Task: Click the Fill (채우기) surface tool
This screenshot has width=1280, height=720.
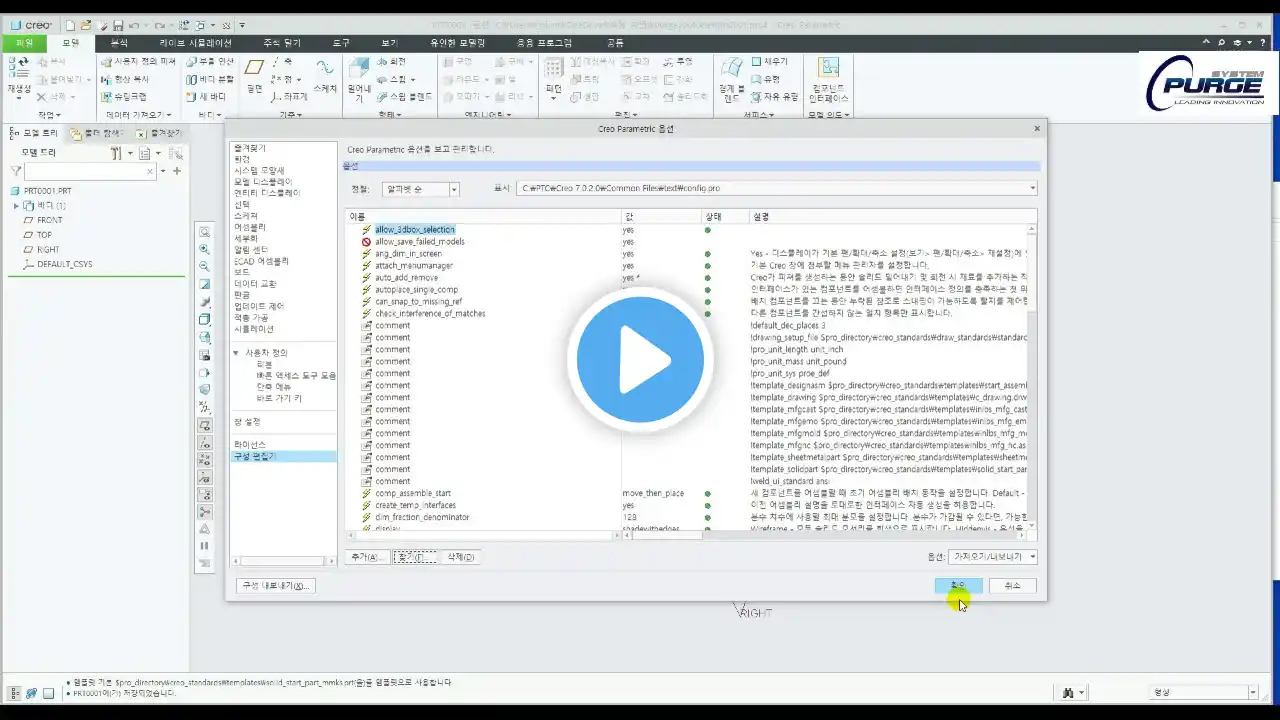Action: tap(768, 62)
